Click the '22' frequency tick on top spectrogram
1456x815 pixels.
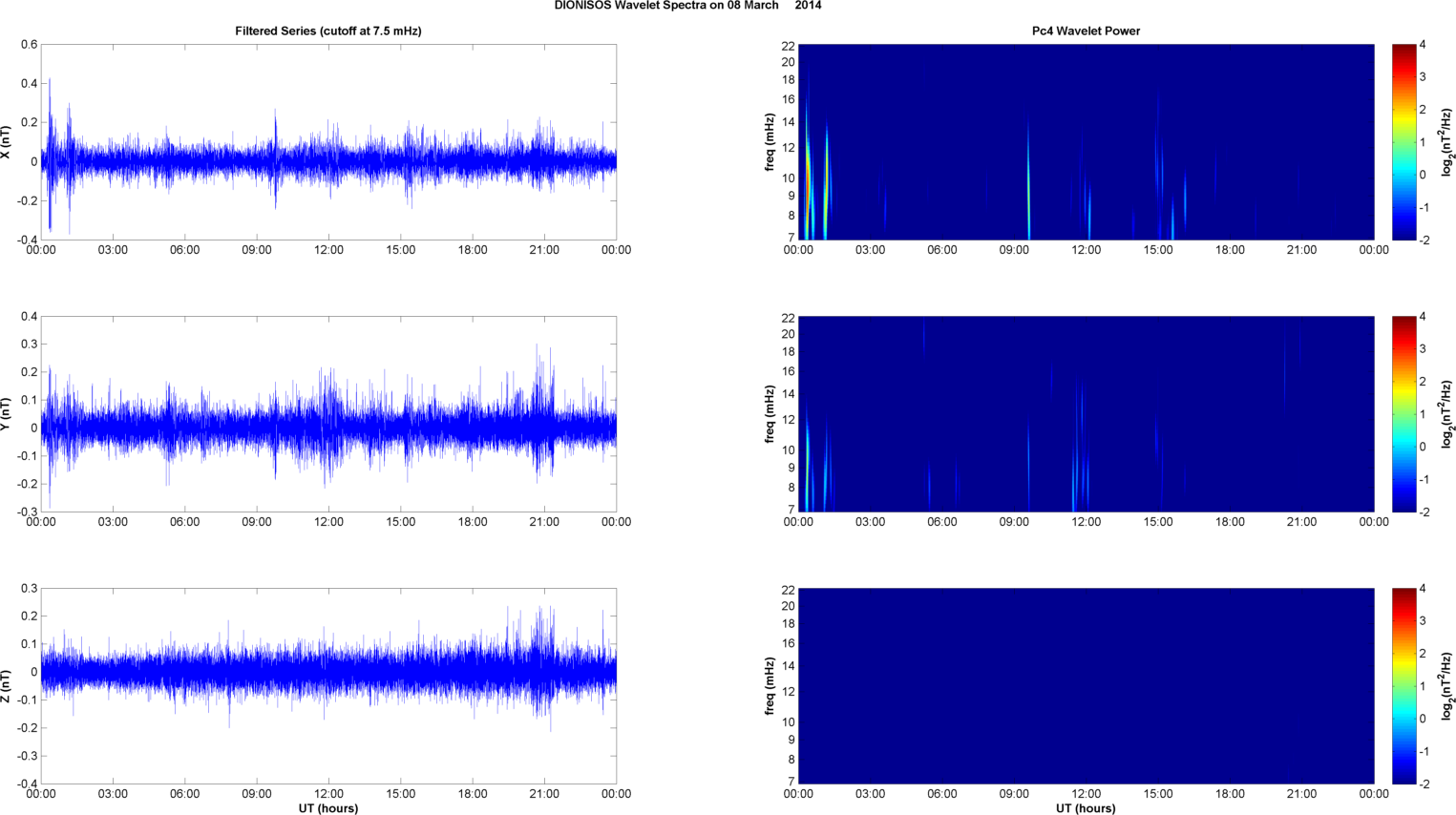point(788,46)
